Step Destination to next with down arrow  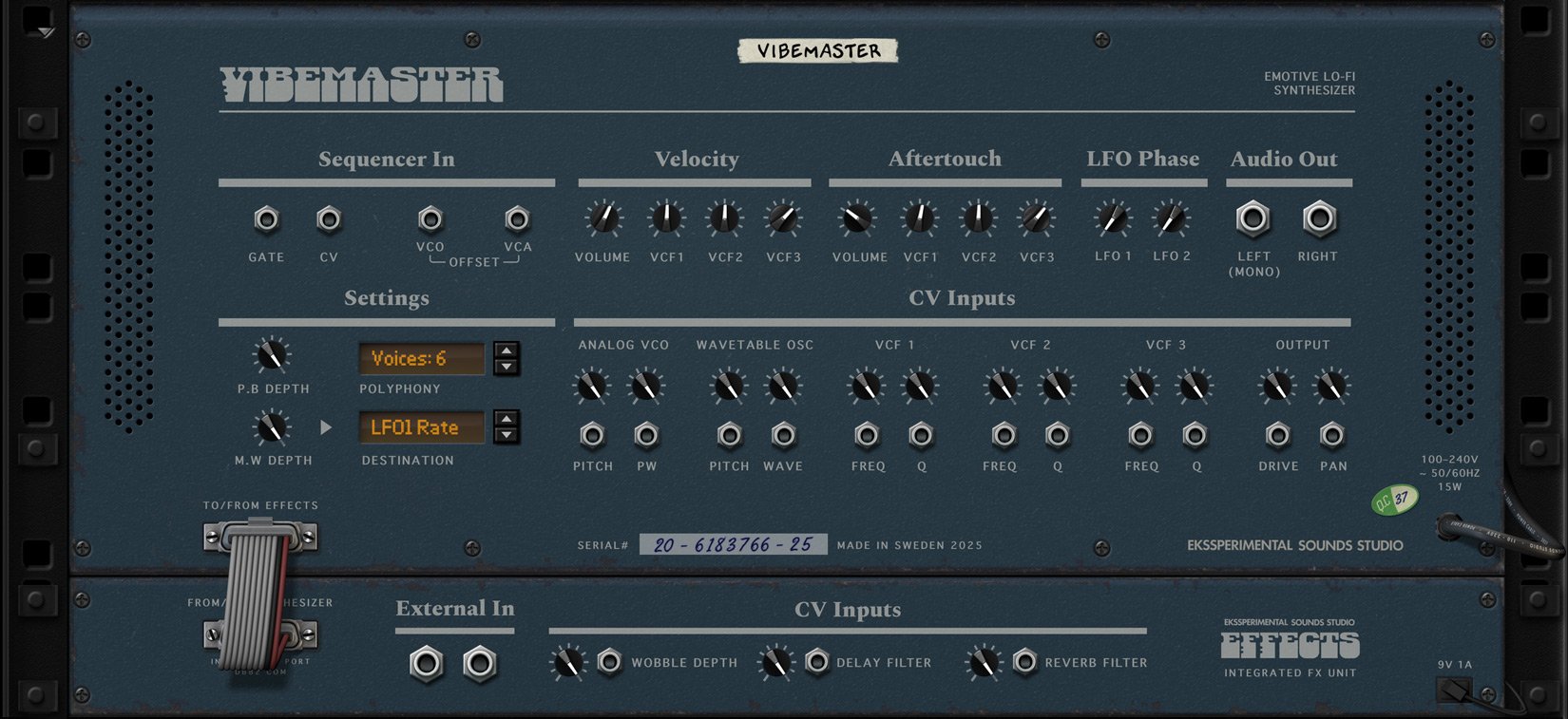(507, 435)
